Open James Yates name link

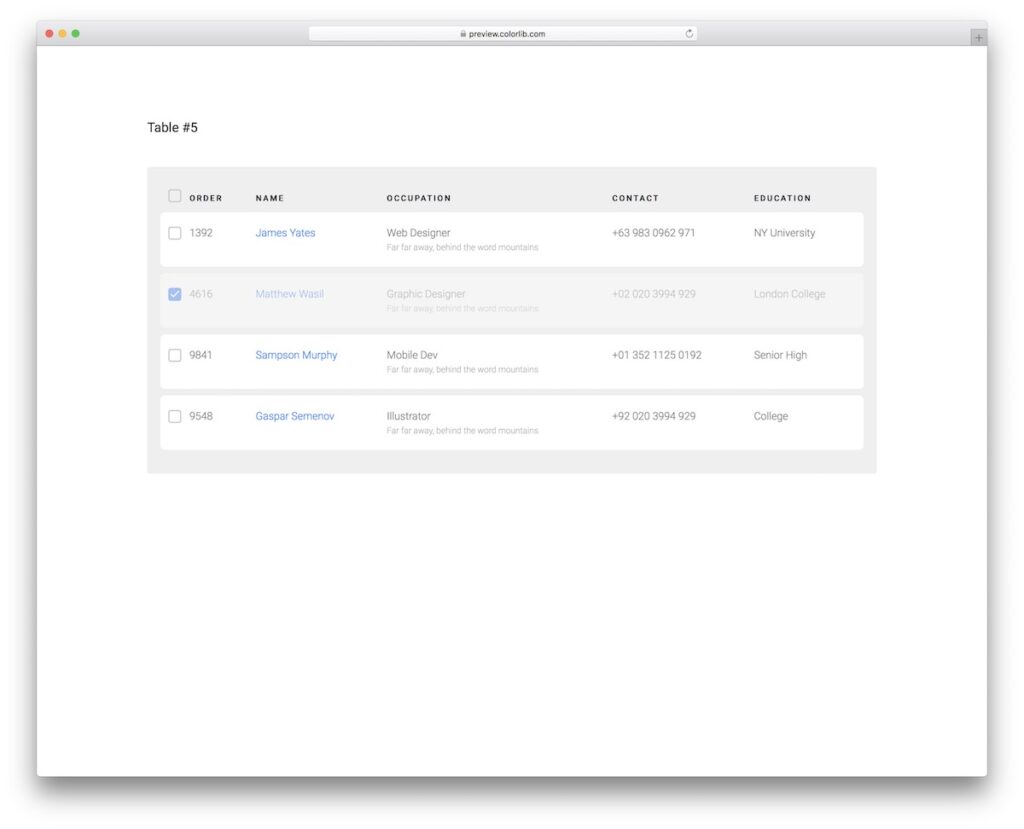[285, 233]
